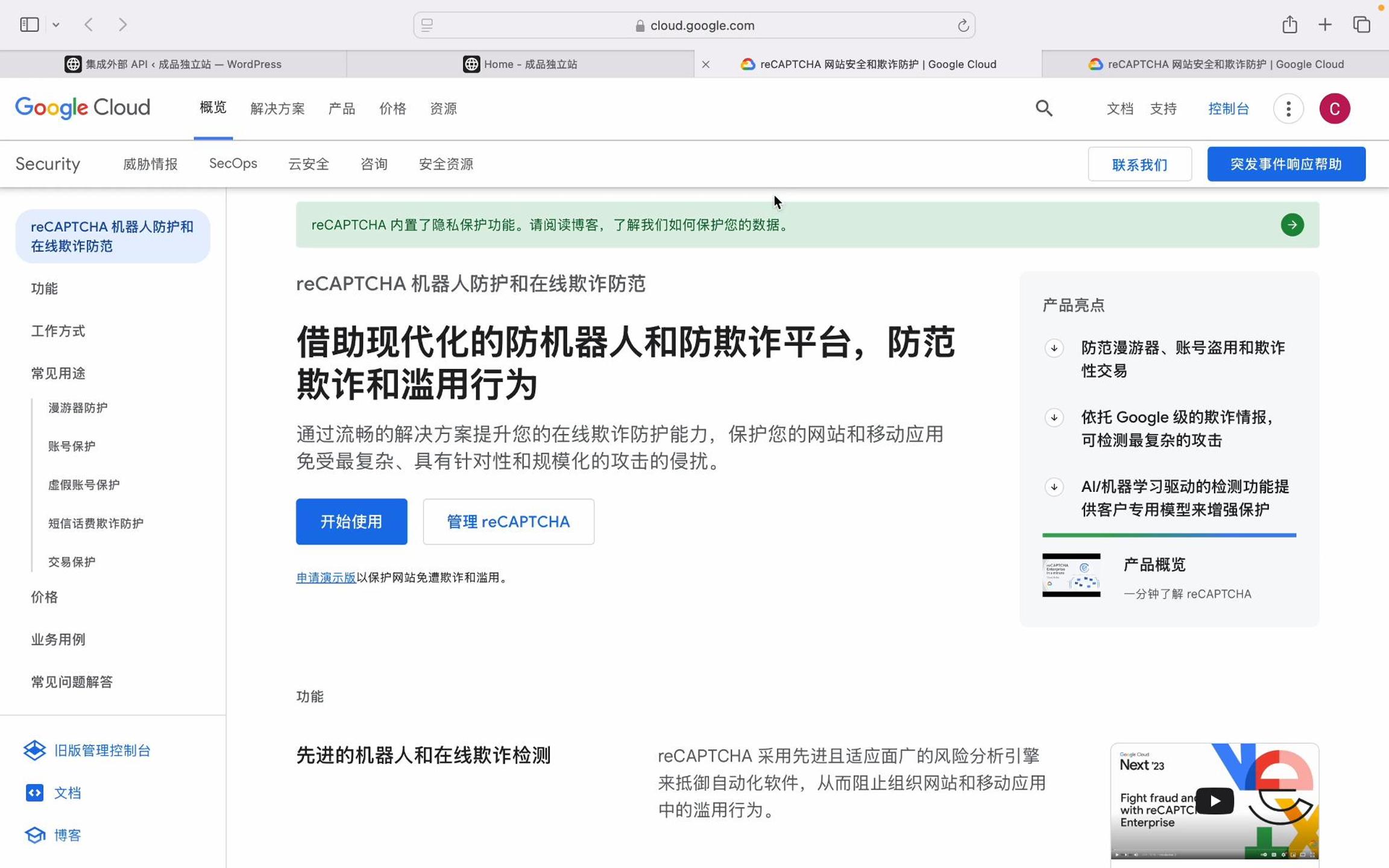Click the reader view icon in address bar
Screen dimensions: 1389x868
[x=427, y=25]
